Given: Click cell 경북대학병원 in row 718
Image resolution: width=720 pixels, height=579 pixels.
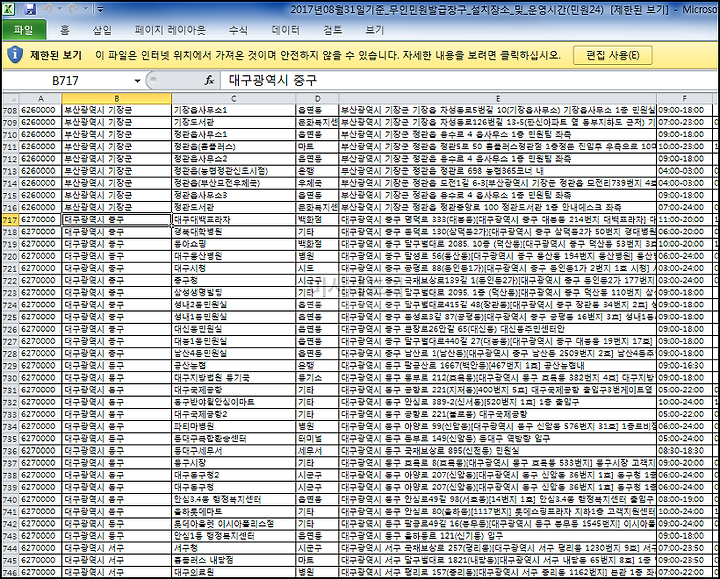Looking at the screenshot, I should [234, 232].
